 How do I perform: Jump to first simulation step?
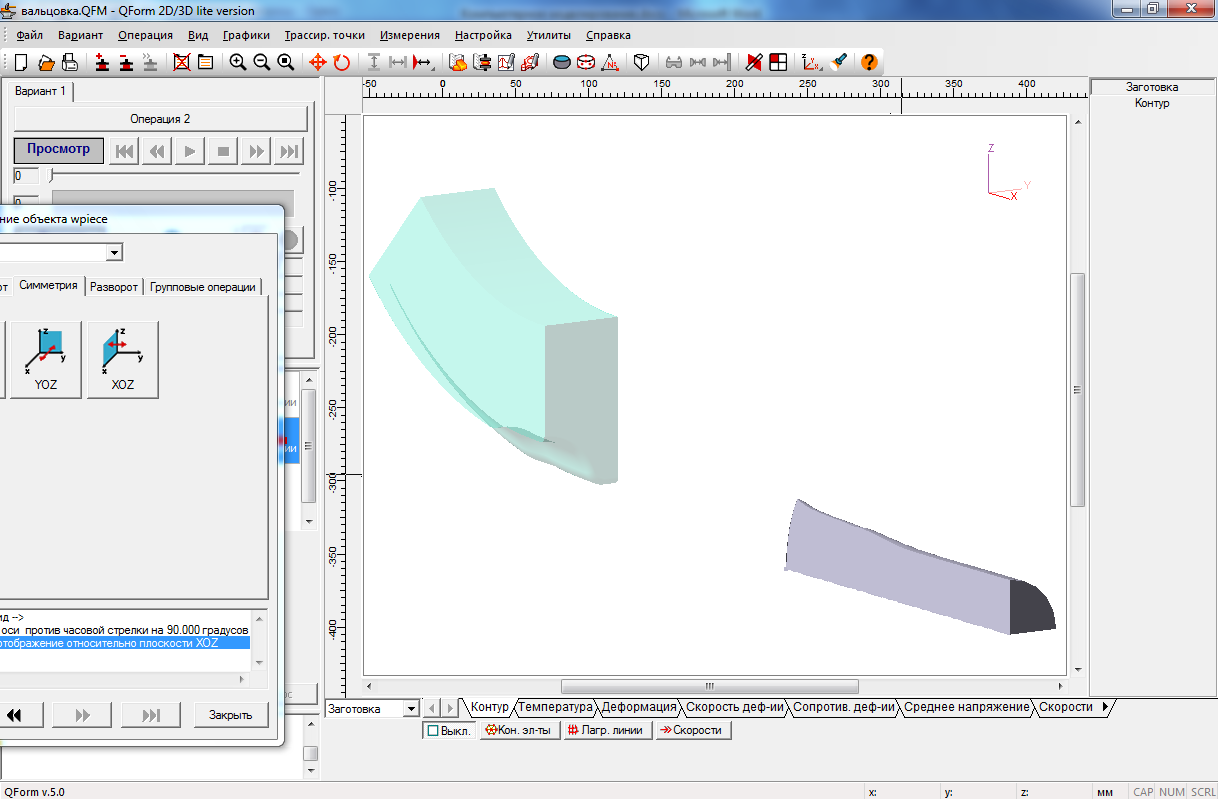click(124, 151)
